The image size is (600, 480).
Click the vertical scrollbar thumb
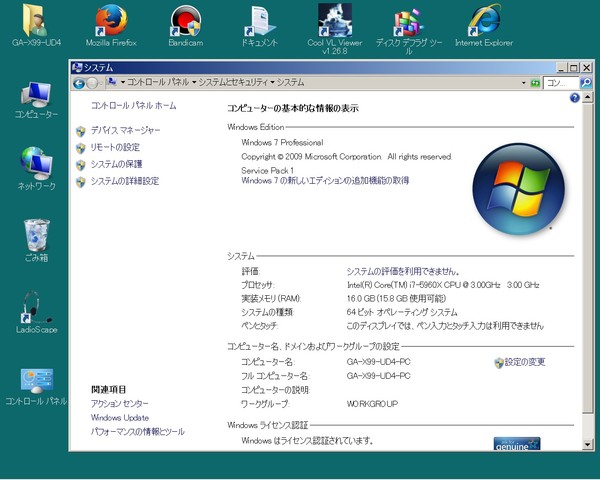[x=587, y=258]
